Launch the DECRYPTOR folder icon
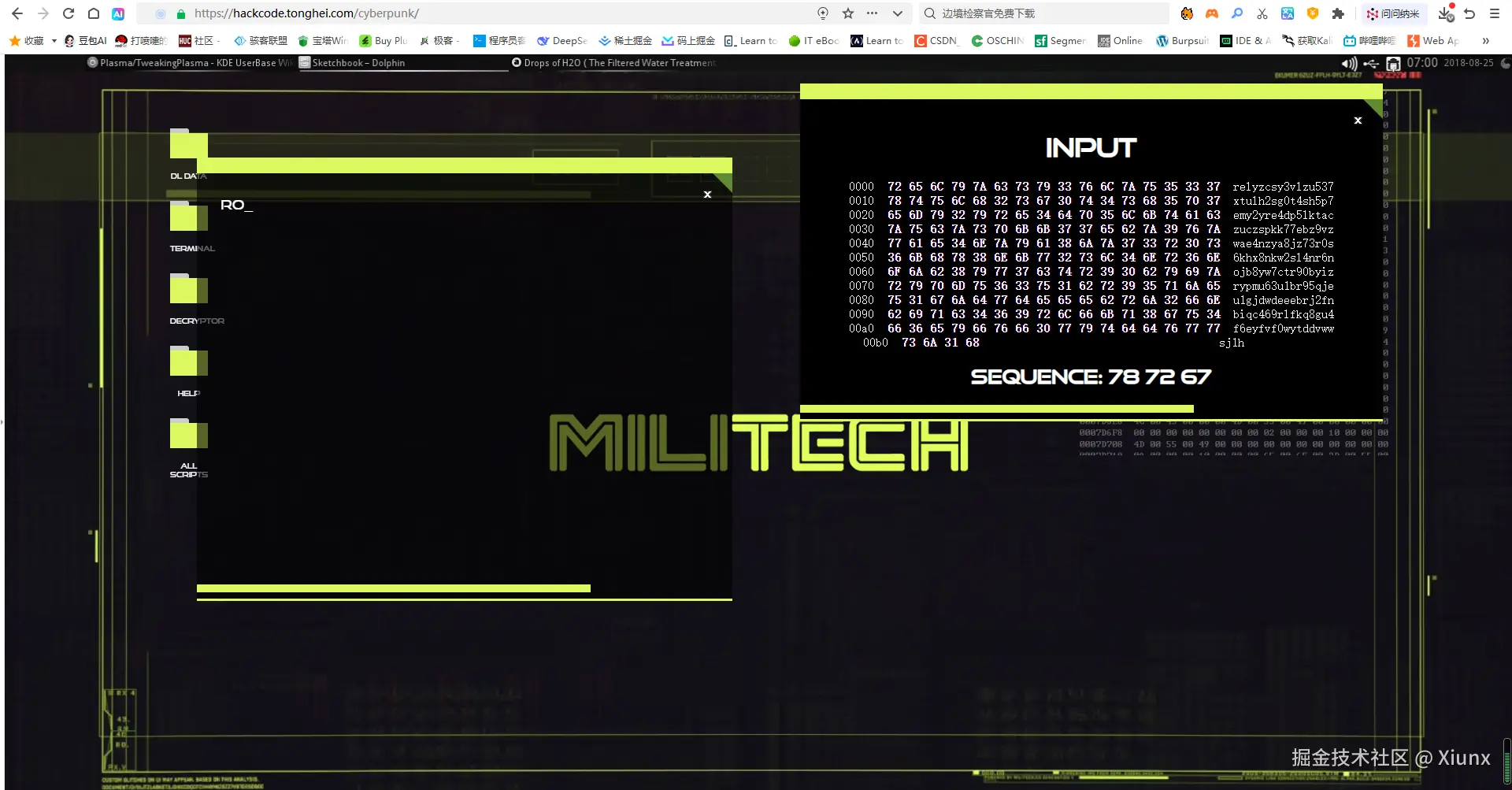This screenshot has height=790, width=1512. [x=188, y=290]
